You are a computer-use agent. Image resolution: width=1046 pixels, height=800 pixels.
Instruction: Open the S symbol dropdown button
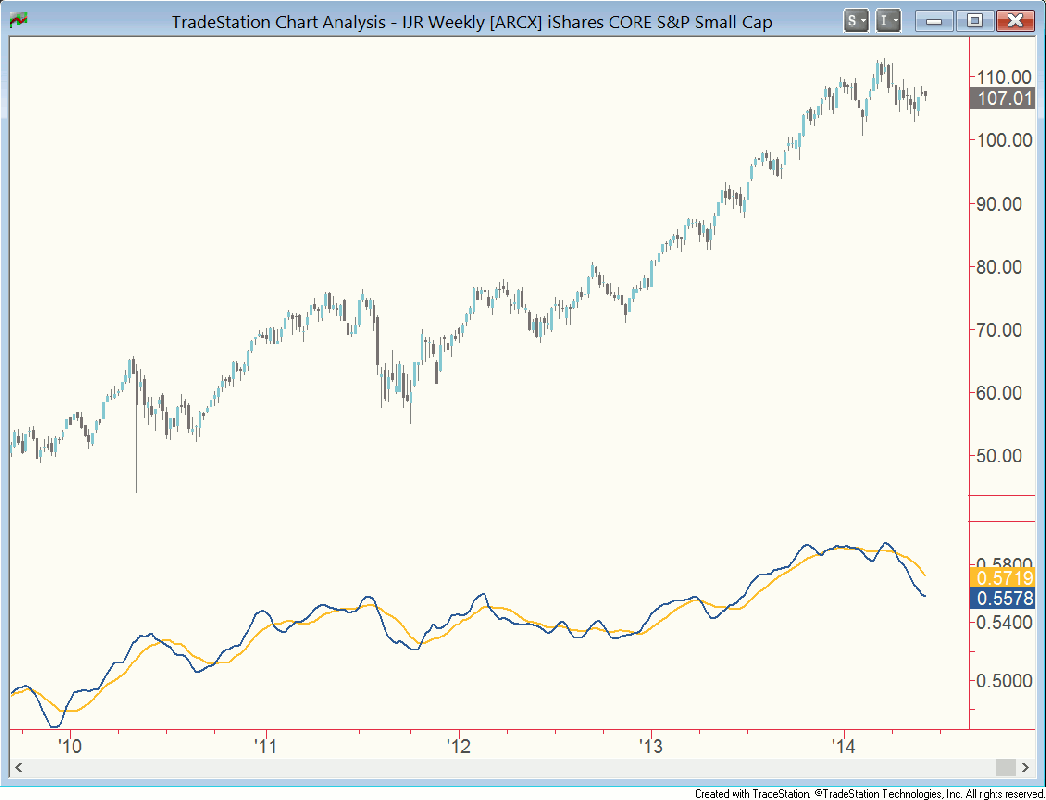(856, 20)
